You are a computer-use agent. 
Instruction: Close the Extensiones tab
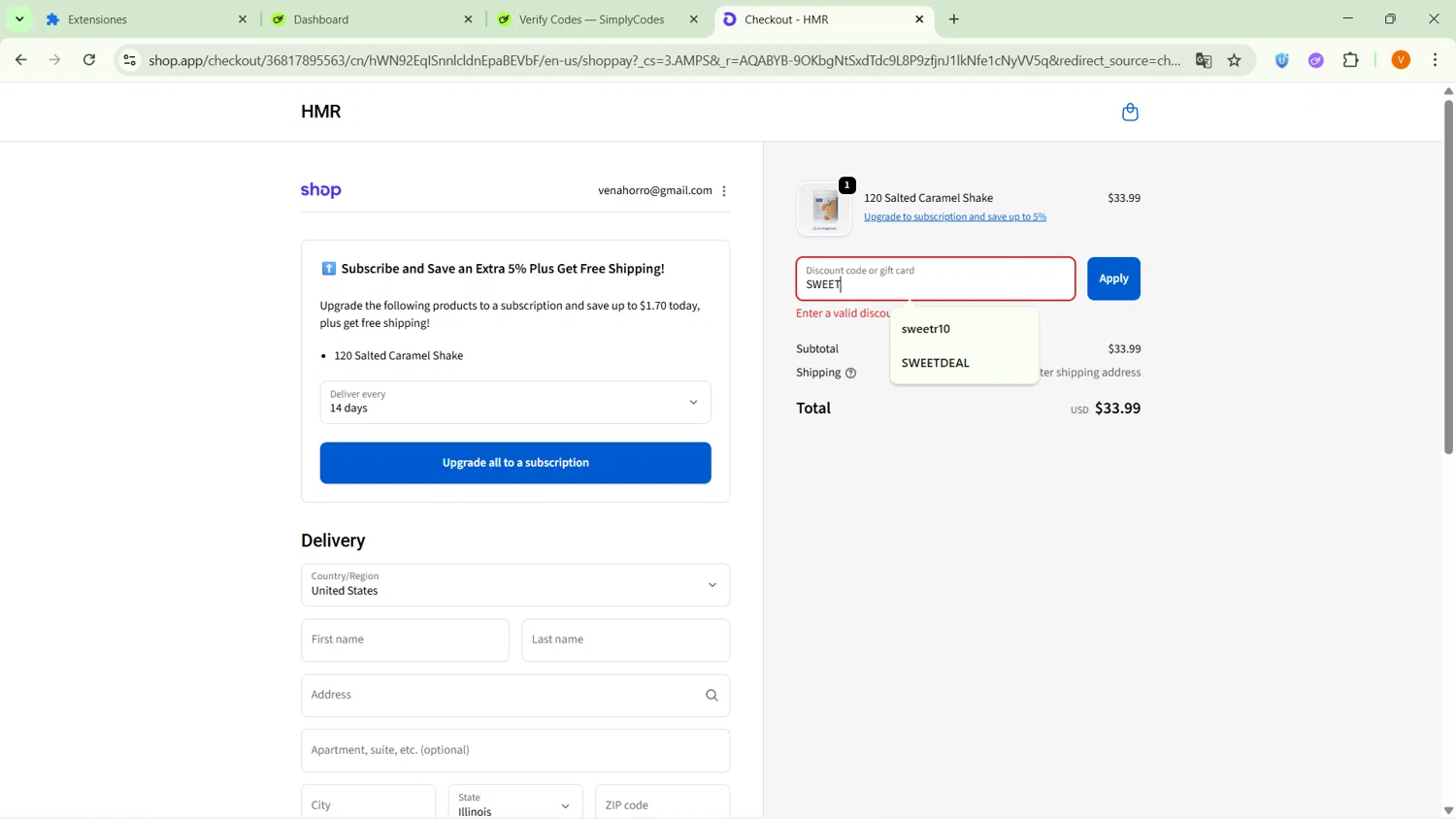pos(243,19)
